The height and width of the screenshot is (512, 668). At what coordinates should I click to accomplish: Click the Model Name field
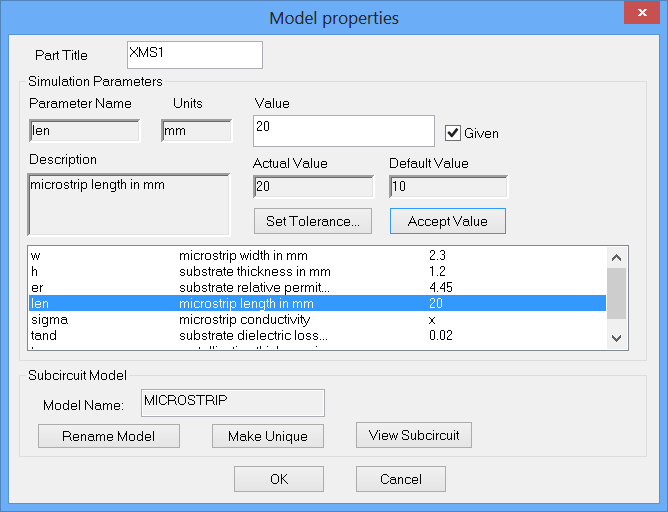click(x=232, y=402)
